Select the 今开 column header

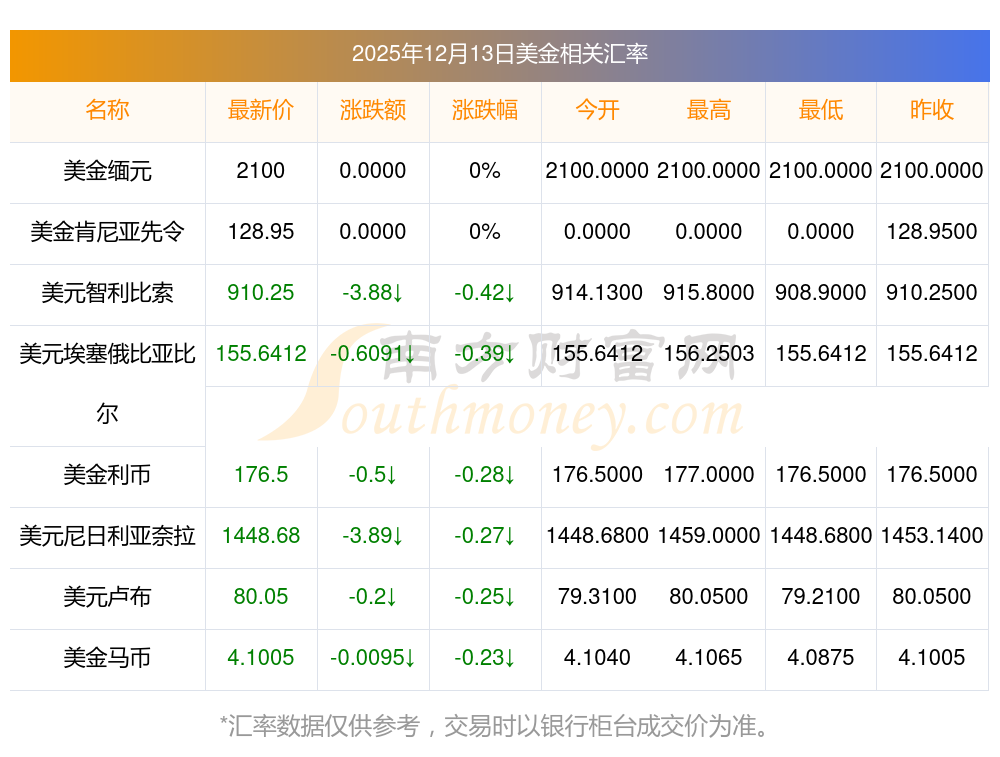point(597,110)
